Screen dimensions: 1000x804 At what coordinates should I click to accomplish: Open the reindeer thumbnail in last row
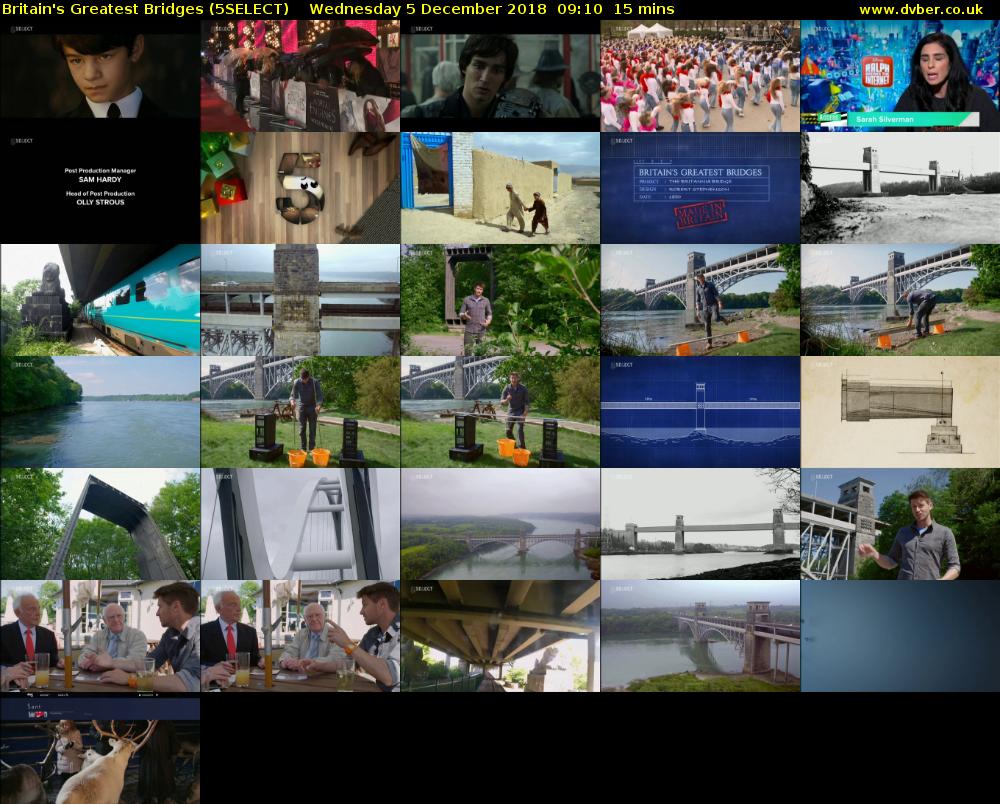pos(100,750)
